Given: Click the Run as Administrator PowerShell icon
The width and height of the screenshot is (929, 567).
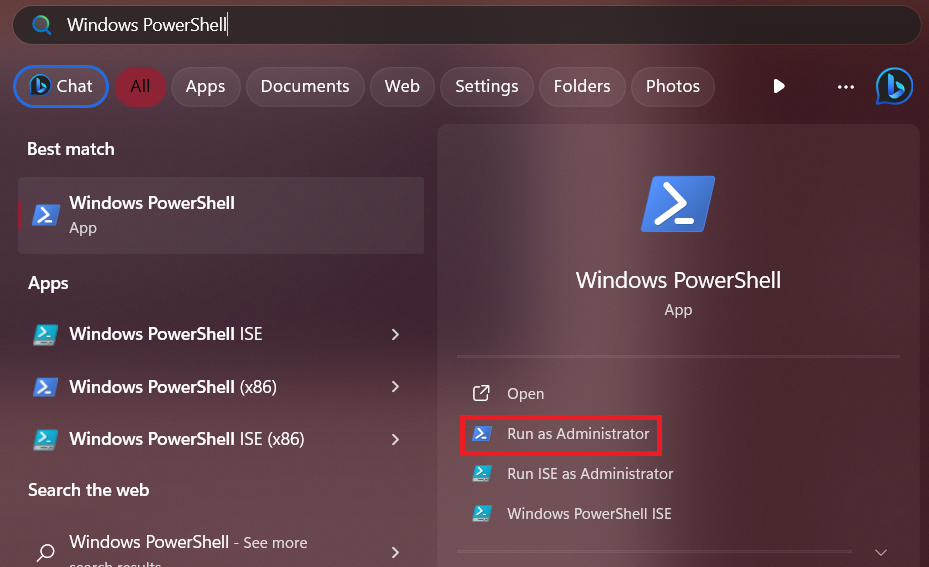Looking at the screenshot, I should tap(481, 434).
